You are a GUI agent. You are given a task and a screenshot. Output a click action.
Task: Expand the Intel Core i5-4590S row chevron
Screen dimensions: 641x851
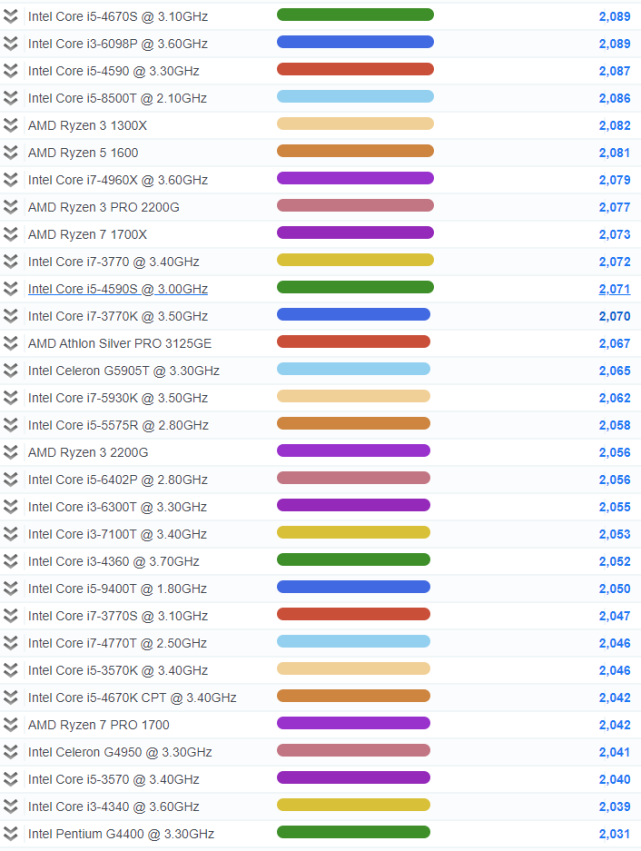point(10,289)
